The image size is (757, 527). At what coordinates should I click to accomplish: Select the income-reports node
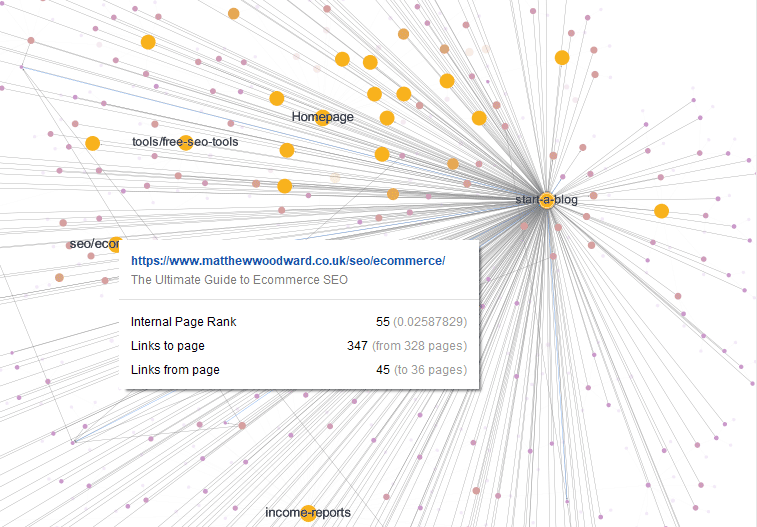coord(308,513)
